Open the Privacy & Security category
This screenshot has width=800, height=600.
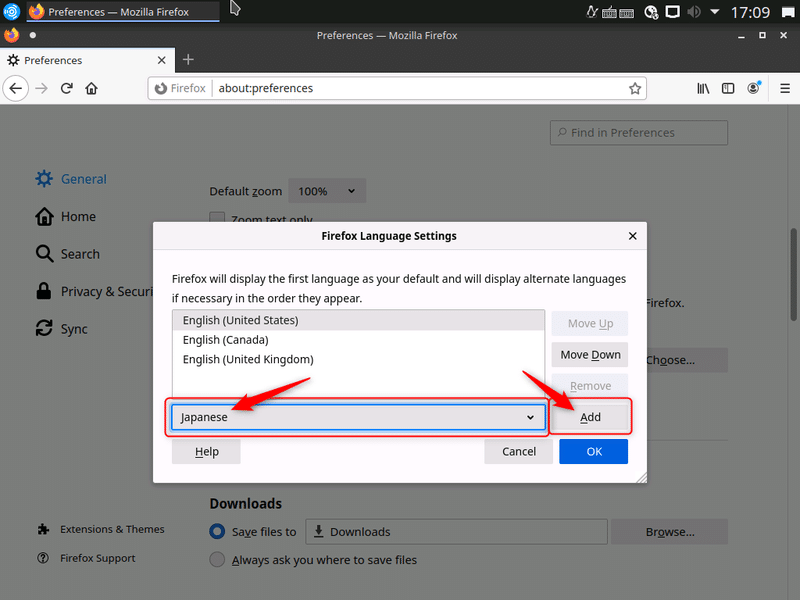(94, 291)
